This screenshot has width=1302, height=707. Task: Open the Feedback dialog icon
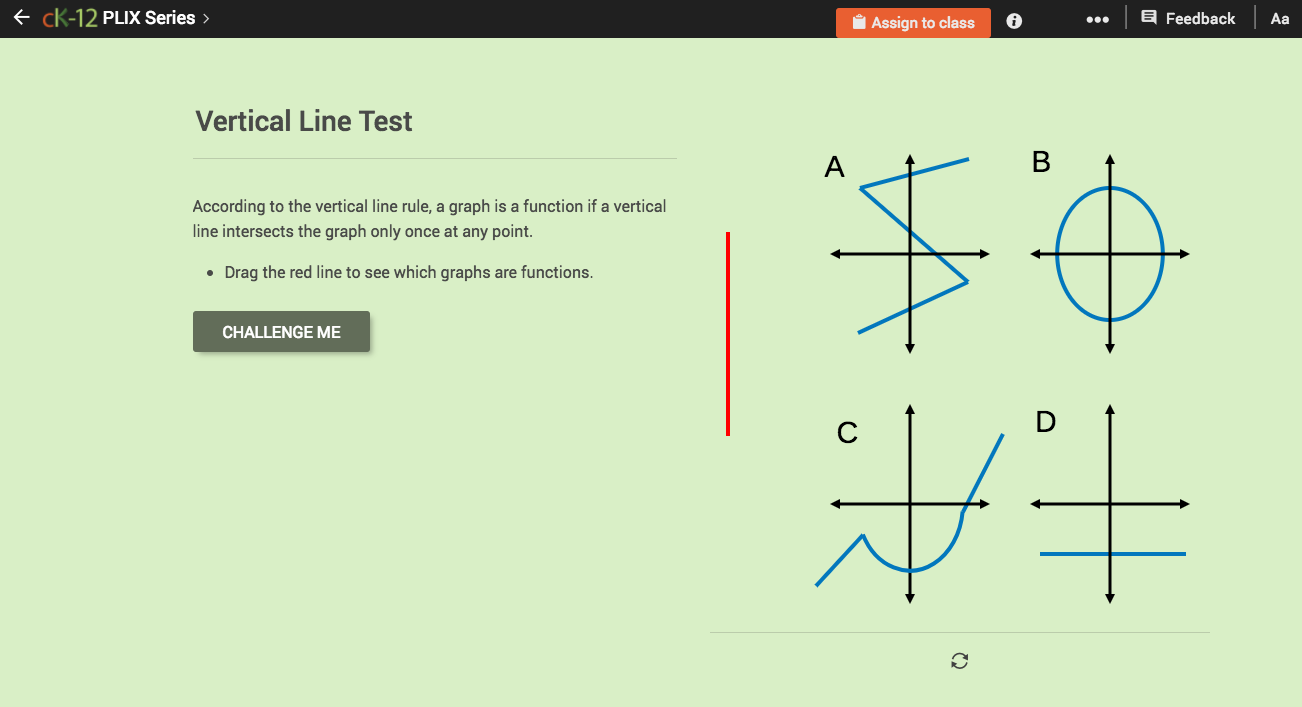[x=1151, y=17]
